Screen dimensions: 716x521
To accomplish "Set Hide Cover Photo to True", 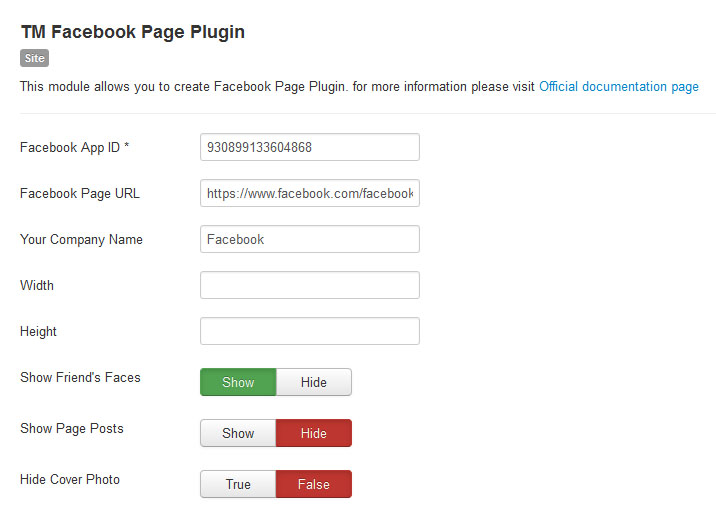I will point(238,484).
